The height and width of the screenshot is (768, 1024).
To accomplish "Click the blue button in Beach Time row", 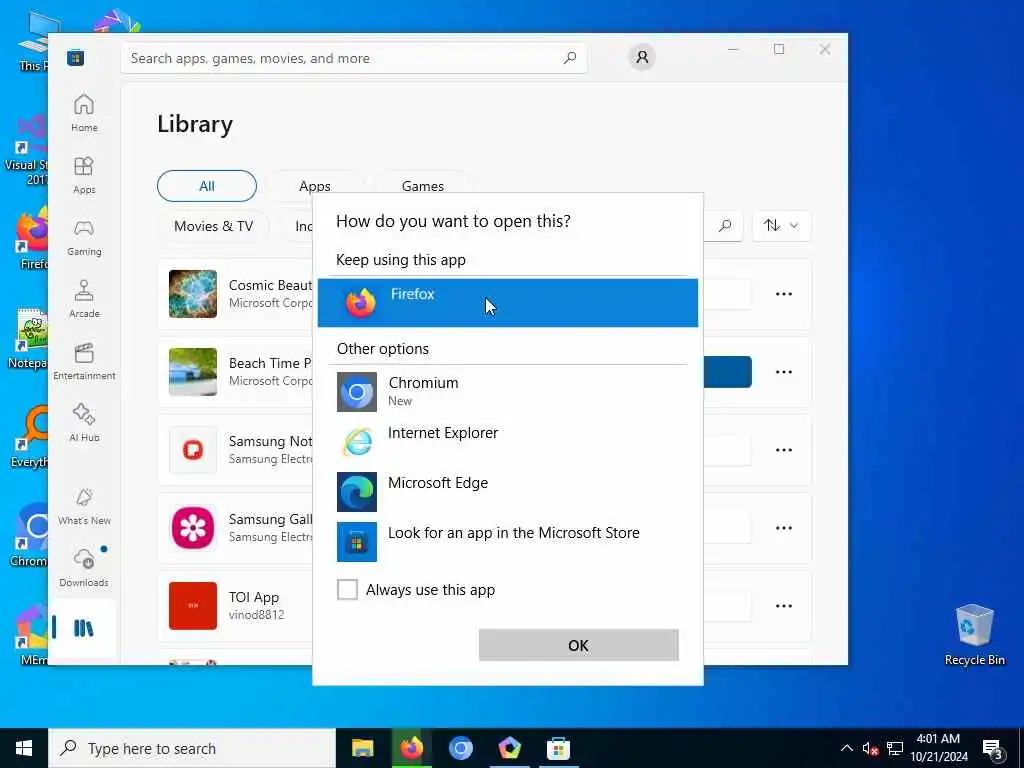I will tap(728, 372).
